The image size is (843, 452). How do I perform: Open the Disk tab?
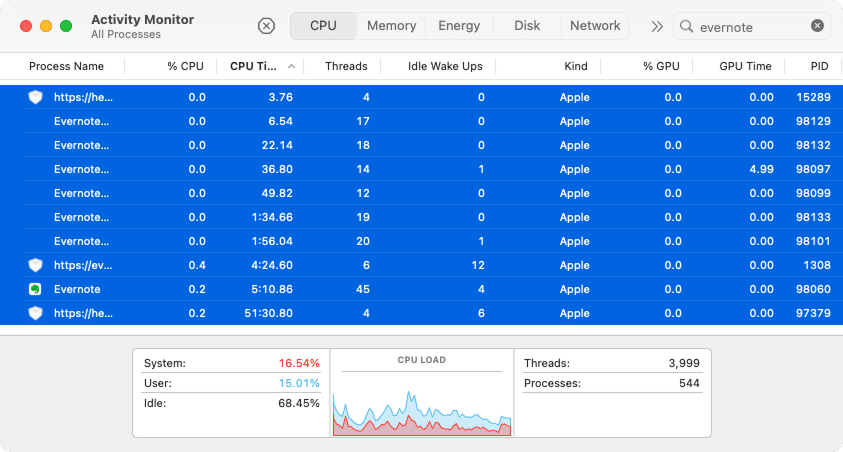click(x=527, y=26)
